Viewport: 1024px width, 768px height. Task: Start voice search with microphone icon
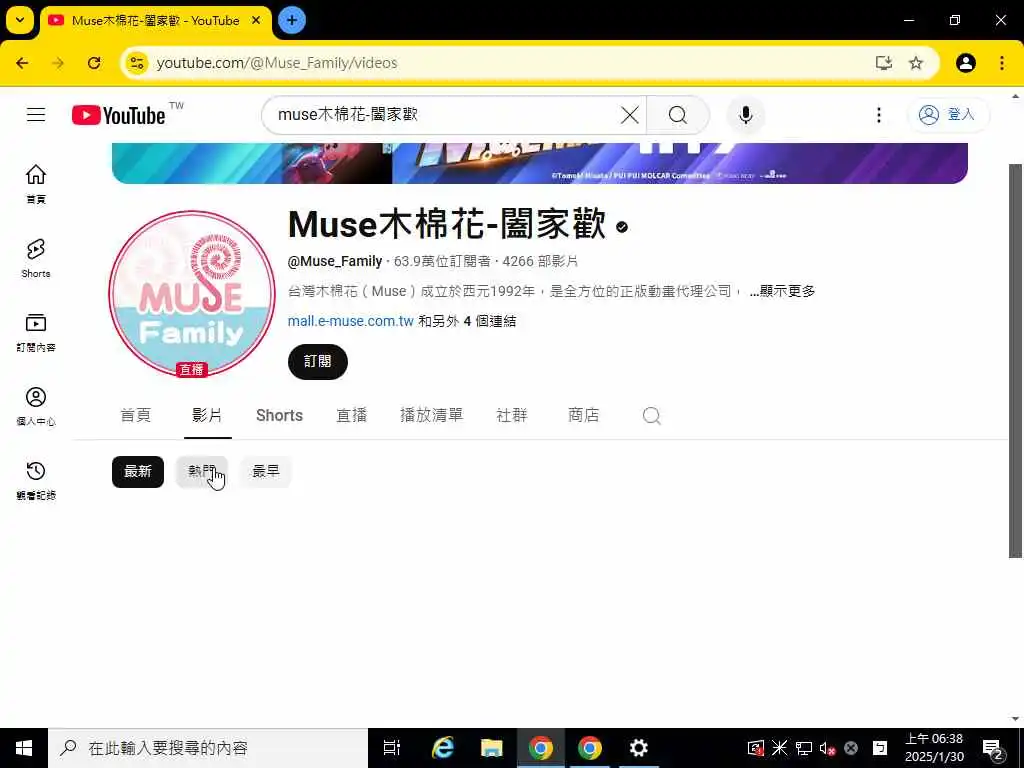click(746, 115)
